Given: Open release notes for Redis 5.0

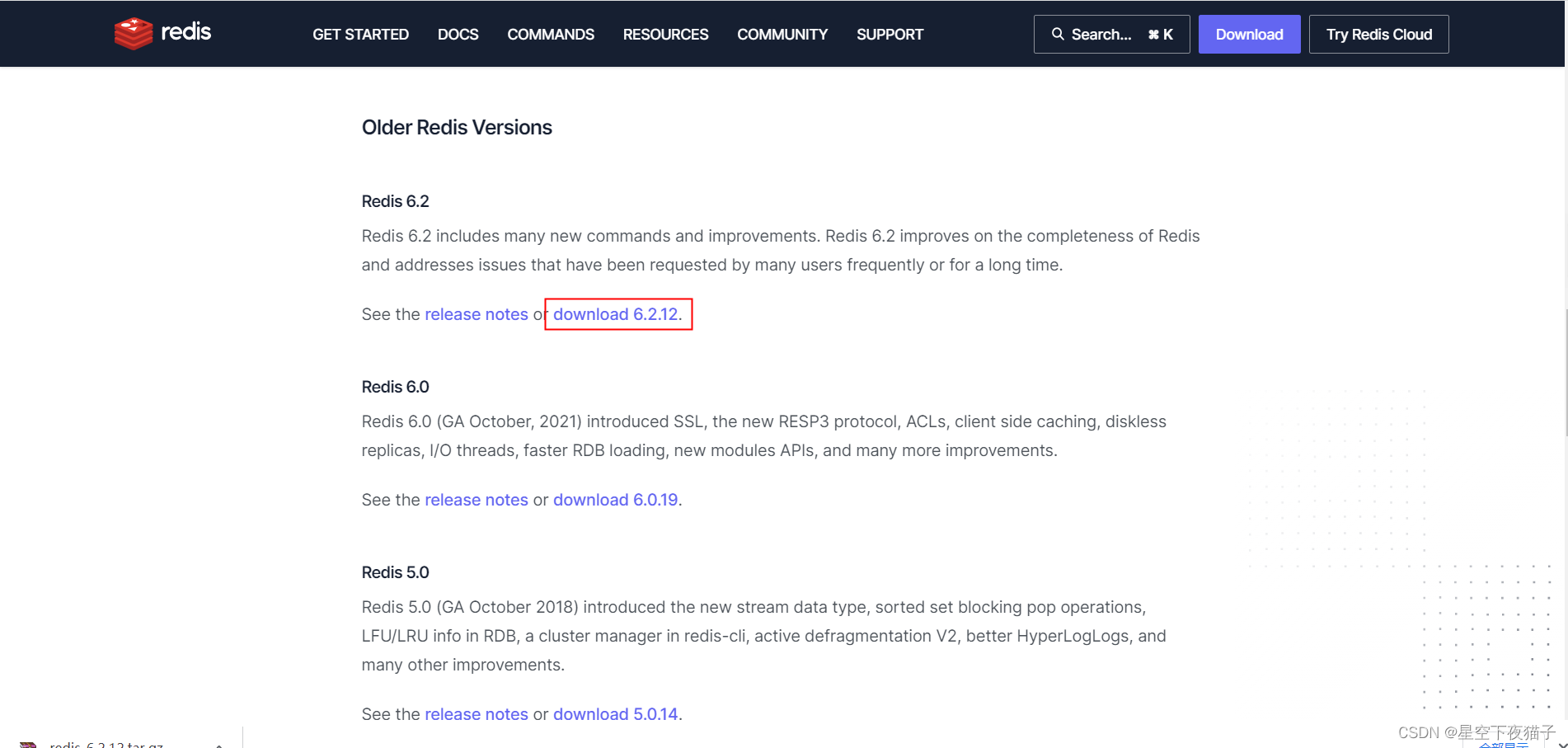Looking at the screenshot, I should point(477,714).
